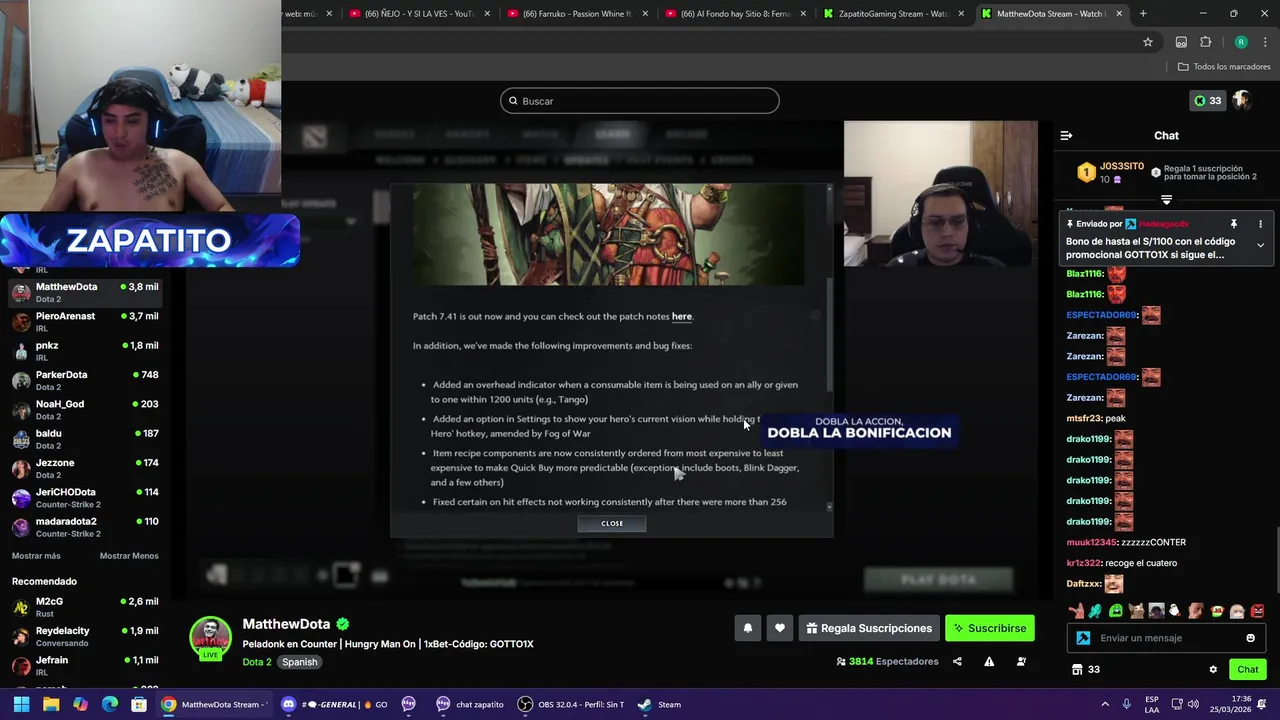Viewport: 1280px width, 720px height.
Task: Open the Chrome profile R icon
Action: pos(1241,42)
